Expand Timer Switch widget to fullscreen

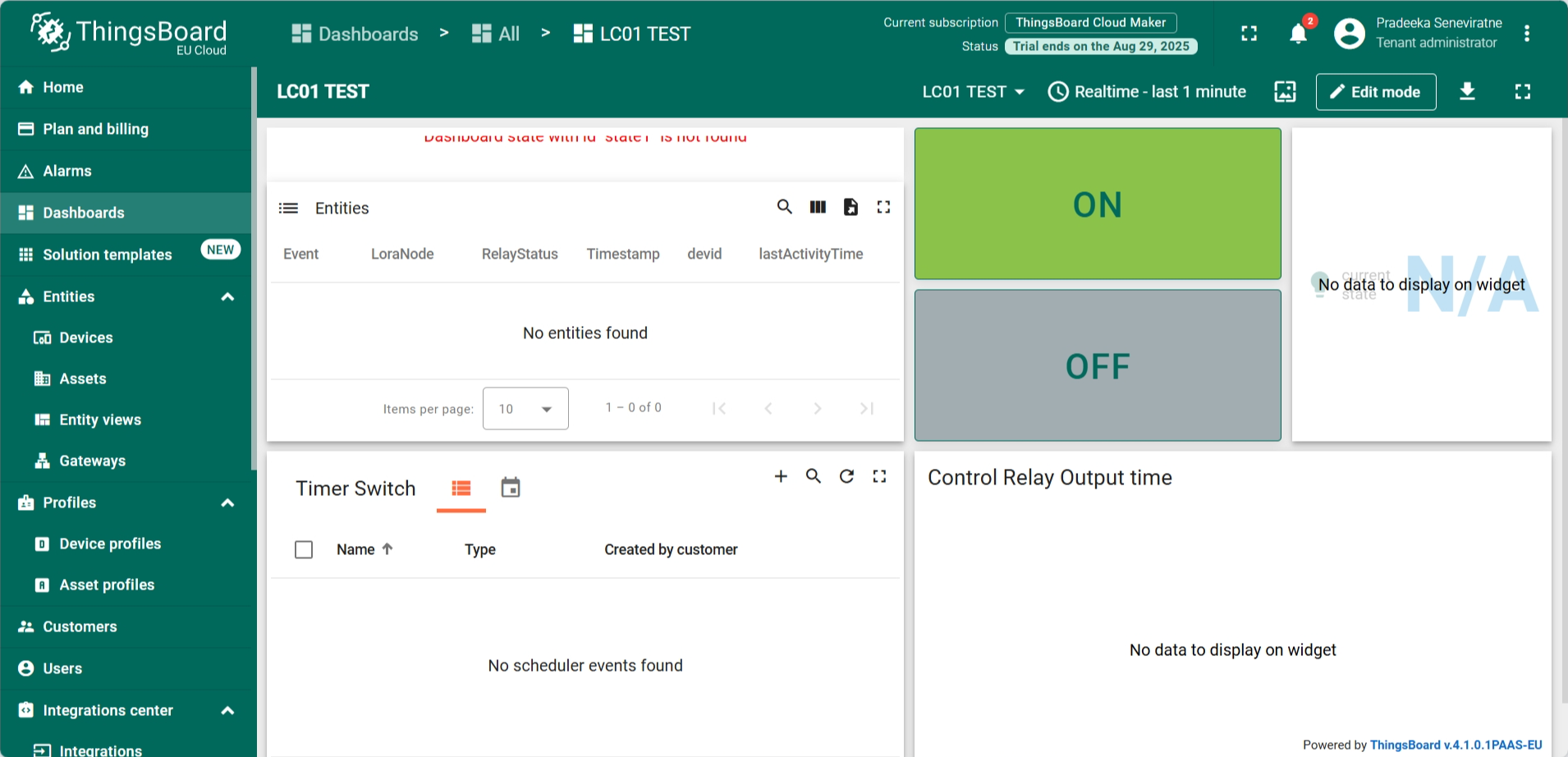pos(879,476)
